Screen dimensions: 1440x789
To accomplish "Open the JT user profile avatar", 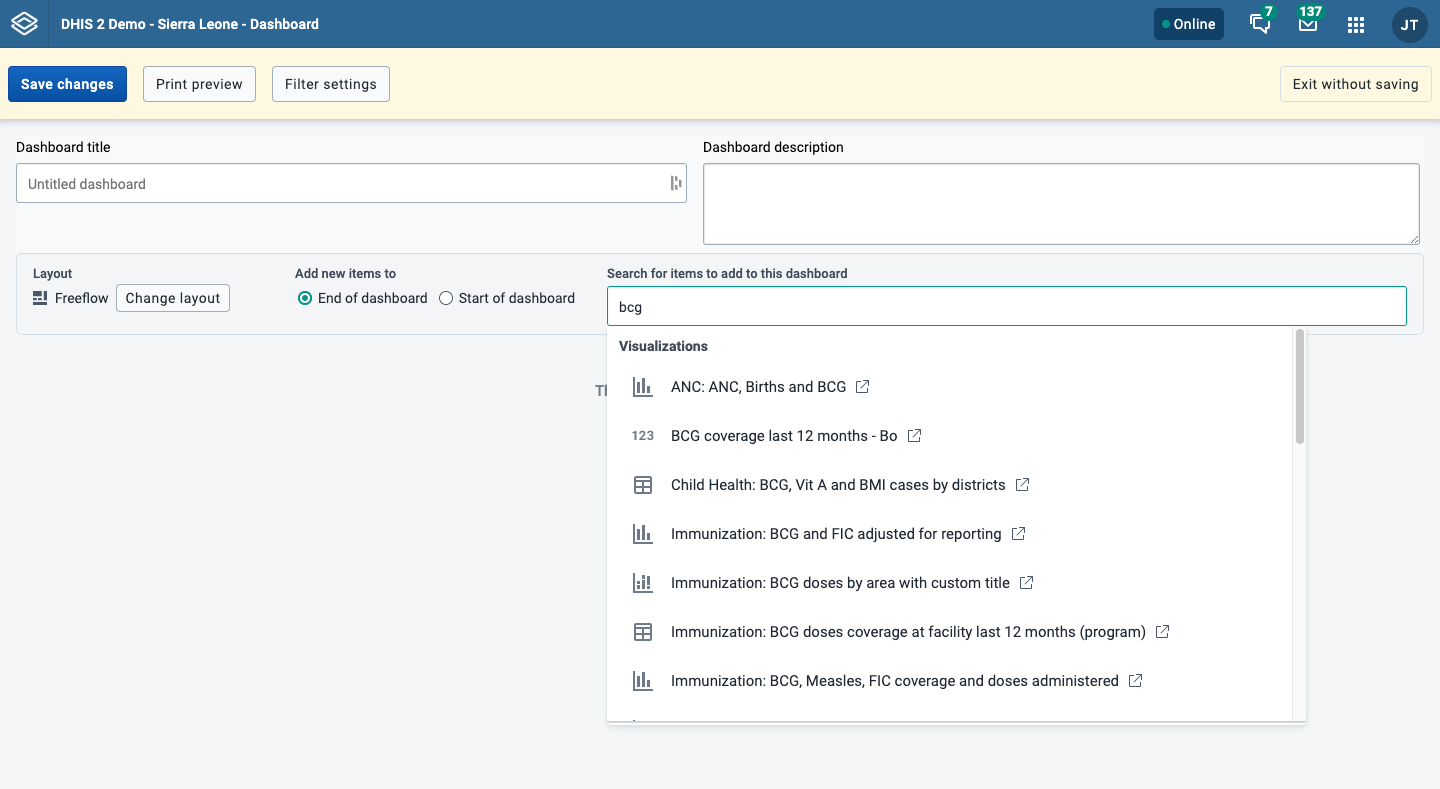I will pos(1409,24).
